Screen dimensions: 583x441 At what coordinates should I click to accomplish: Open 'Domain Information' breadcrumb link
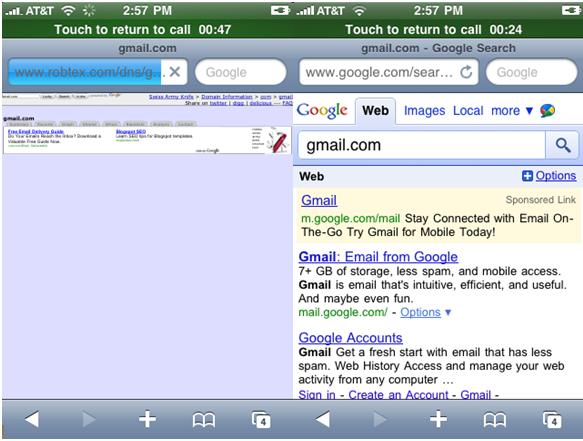pos(226,97)
